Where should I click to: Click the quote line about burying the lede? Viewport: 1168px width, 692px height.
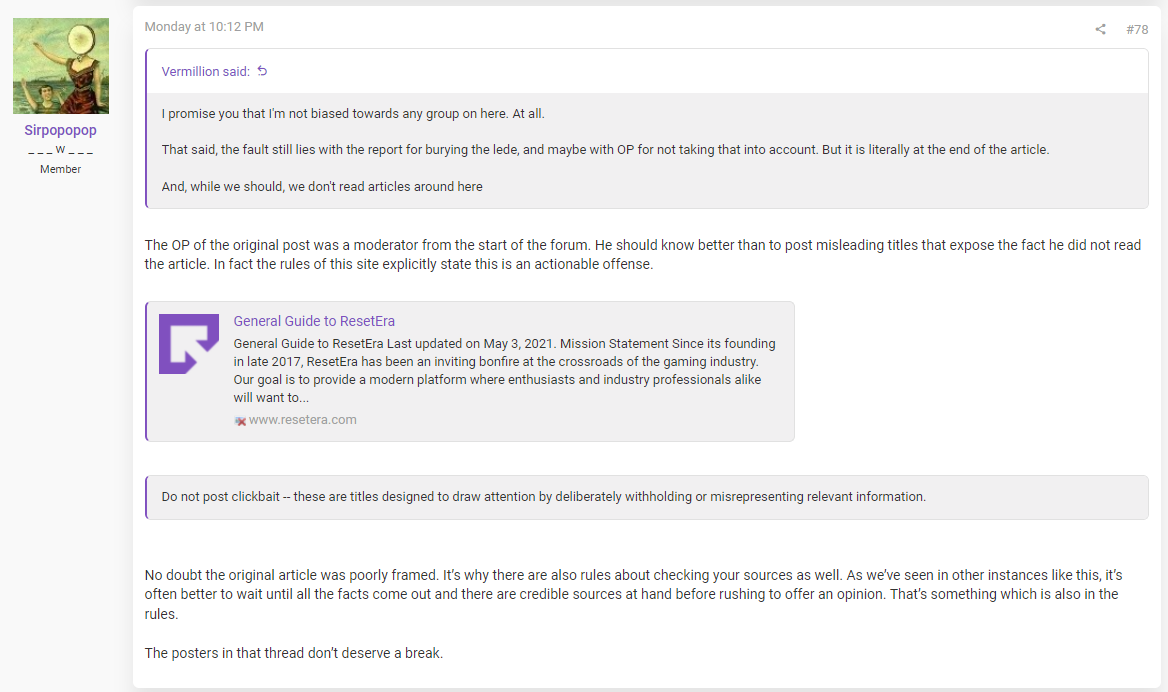605,150
